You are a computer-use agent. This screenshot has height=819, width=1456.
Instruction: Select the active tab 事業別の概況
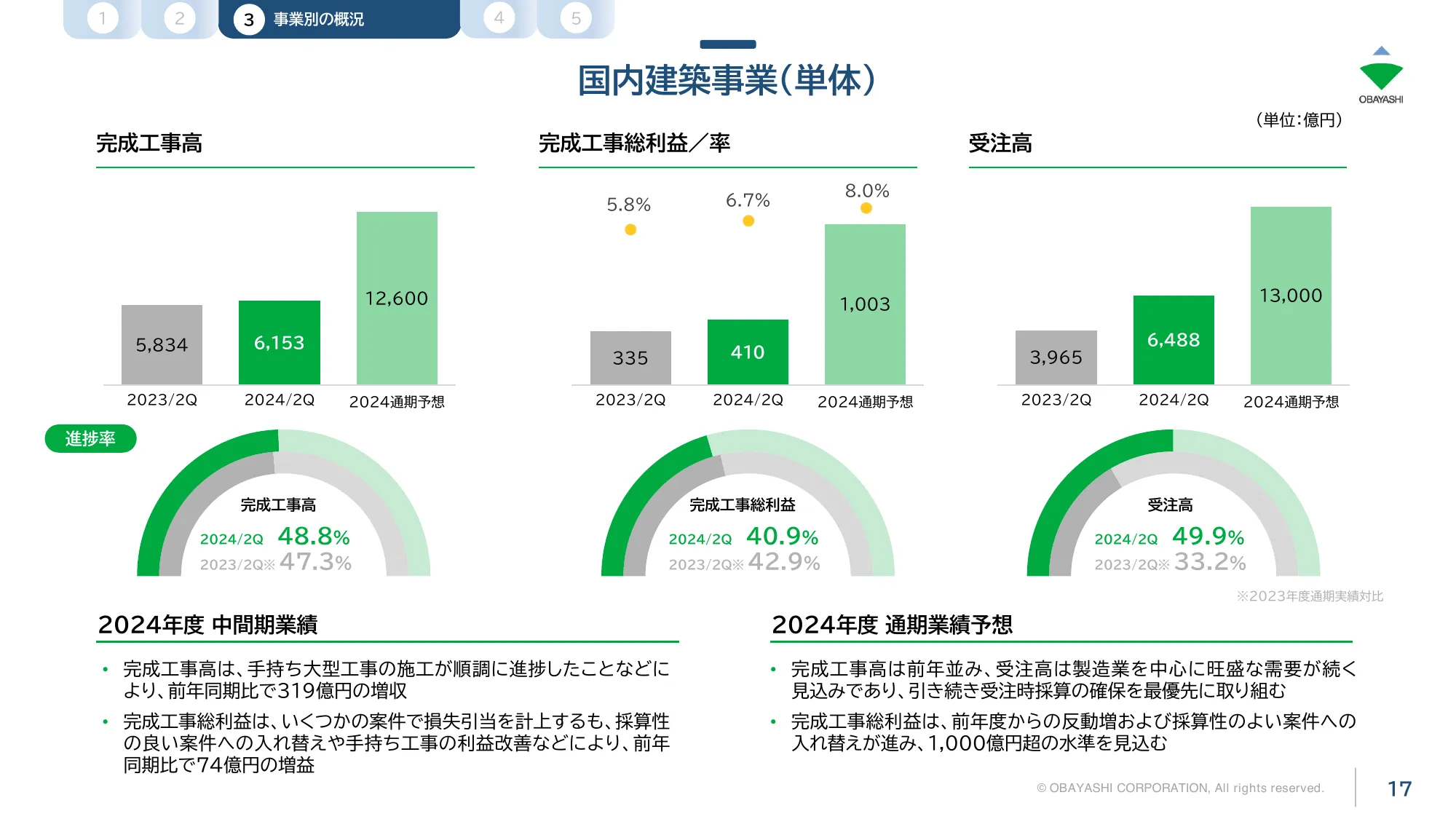339,19
